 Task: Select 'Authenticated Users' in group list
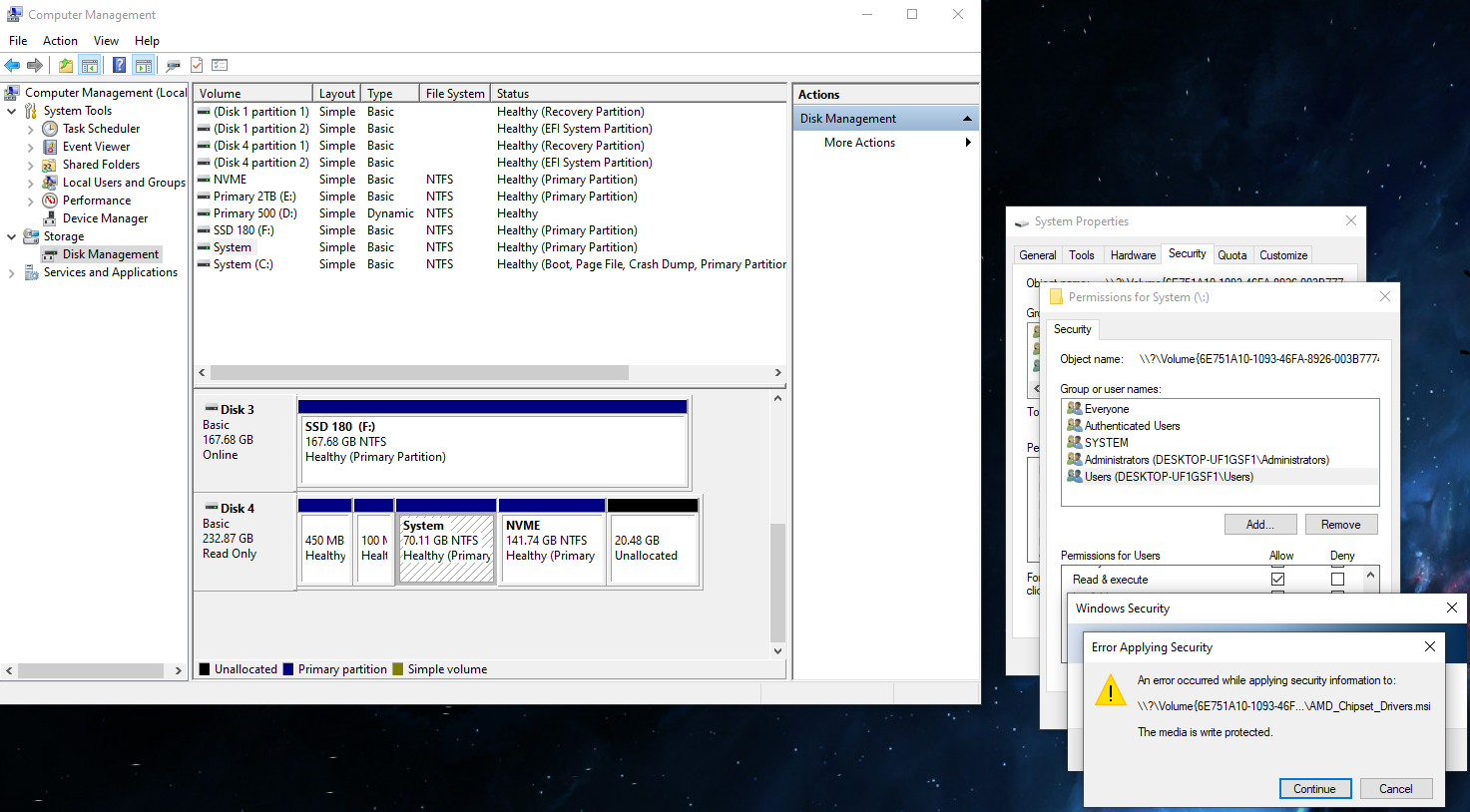click(x=1132, y=426)
